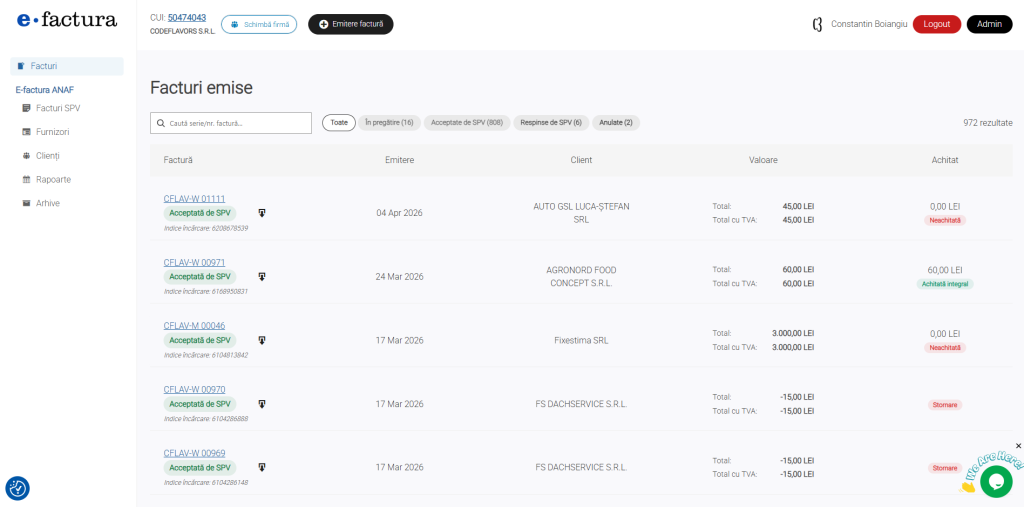
Task: Open the cookie preferences icon
Action: 17,488
